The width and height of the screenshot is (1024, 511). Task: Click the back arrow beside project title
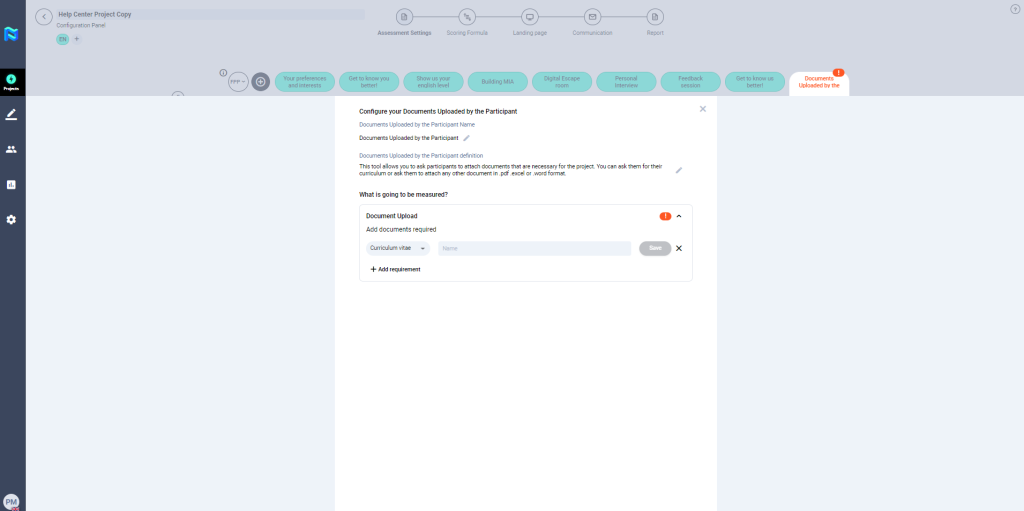point(44,17)
